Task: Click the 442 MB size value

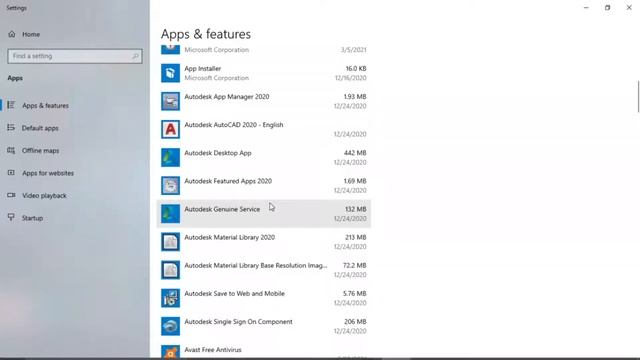Action: [x=355, y=153]
